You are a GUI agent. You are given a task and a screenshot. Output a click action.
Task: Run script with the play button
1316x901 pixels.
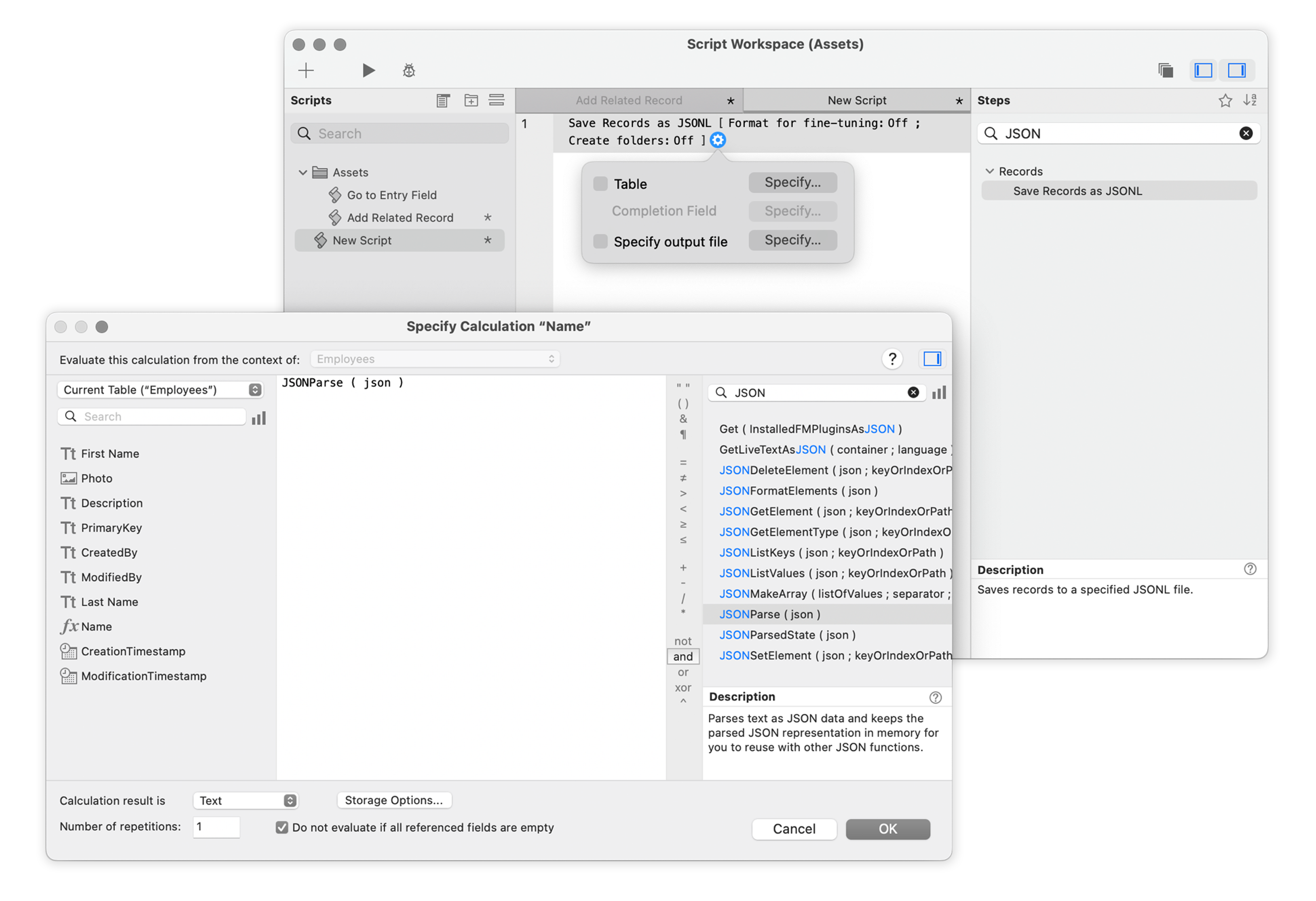[369, 70]
